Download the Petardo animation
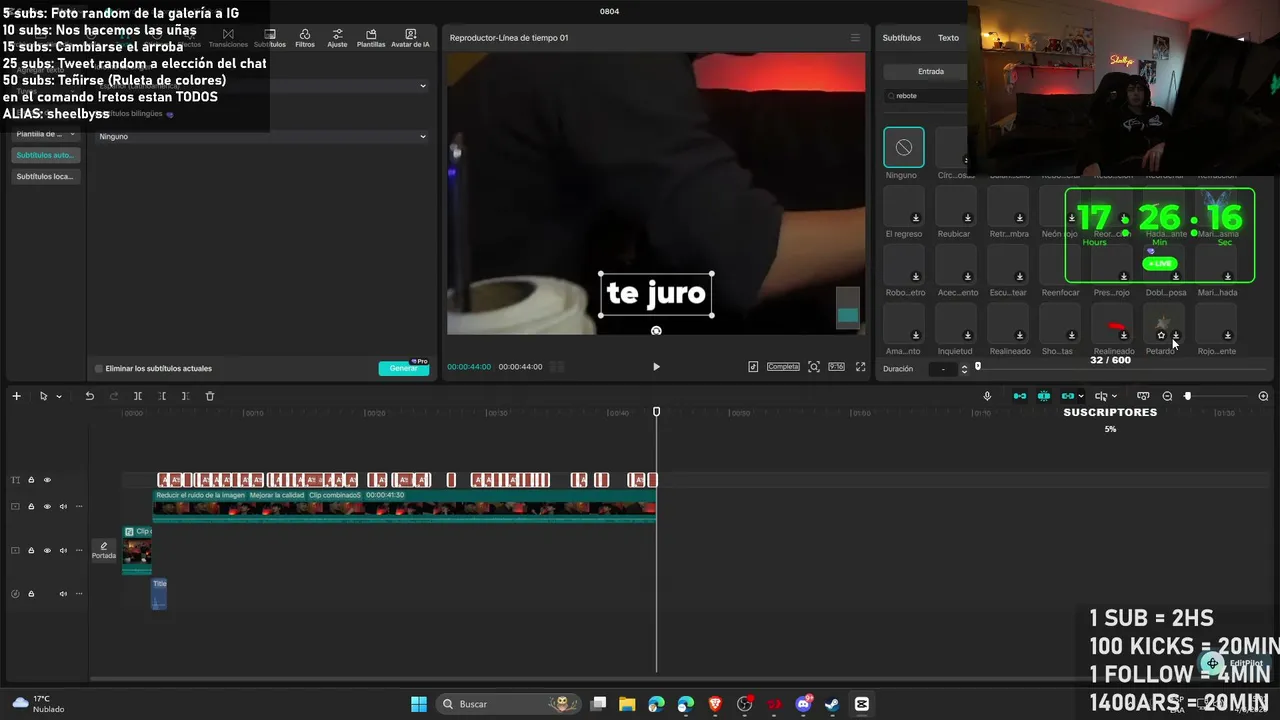Image resolution: width=1280 pixels, height=720 pixels. coord(1175,335)
